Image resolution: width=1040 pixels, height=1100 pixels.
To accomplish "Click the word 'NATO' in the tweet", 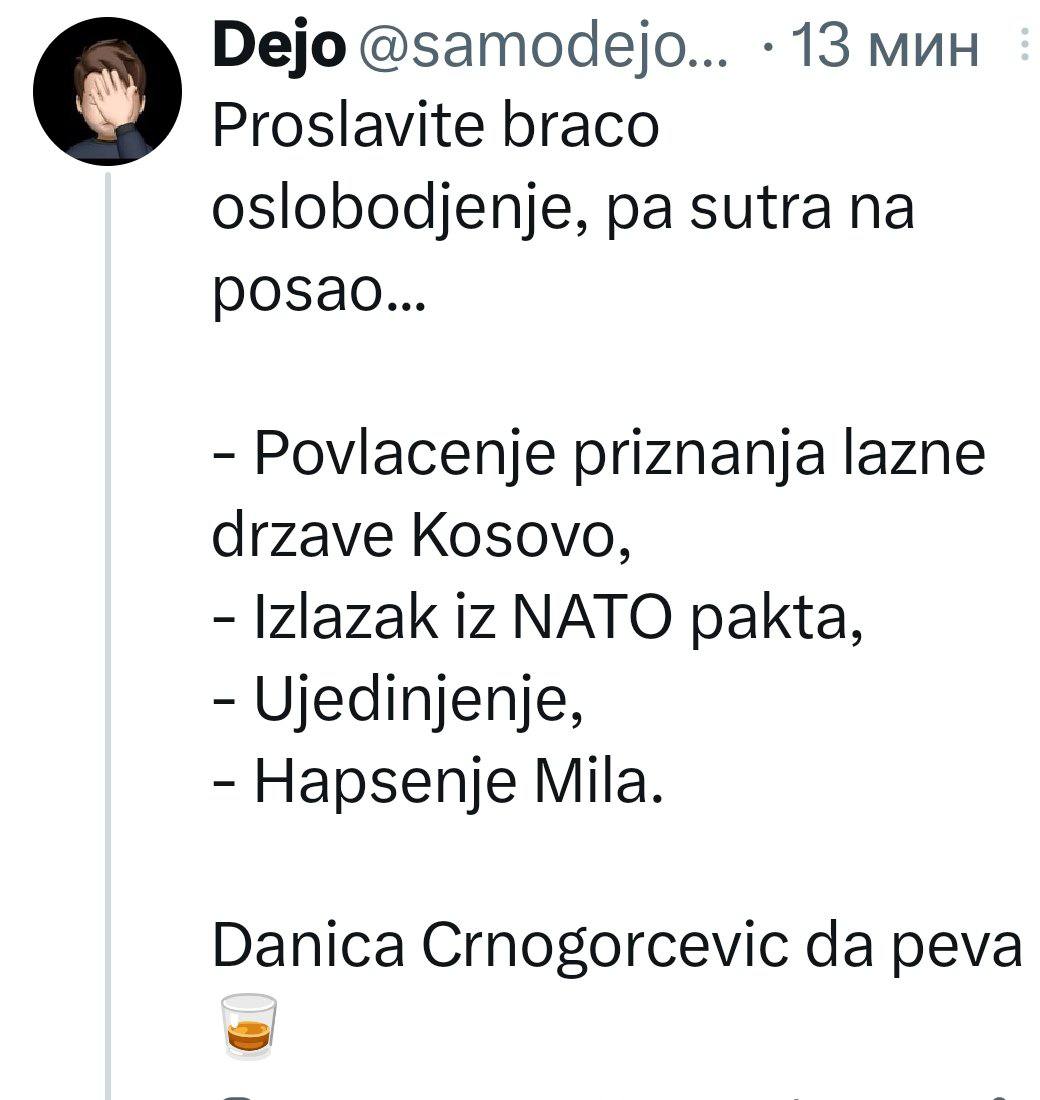I will point(593,618).
